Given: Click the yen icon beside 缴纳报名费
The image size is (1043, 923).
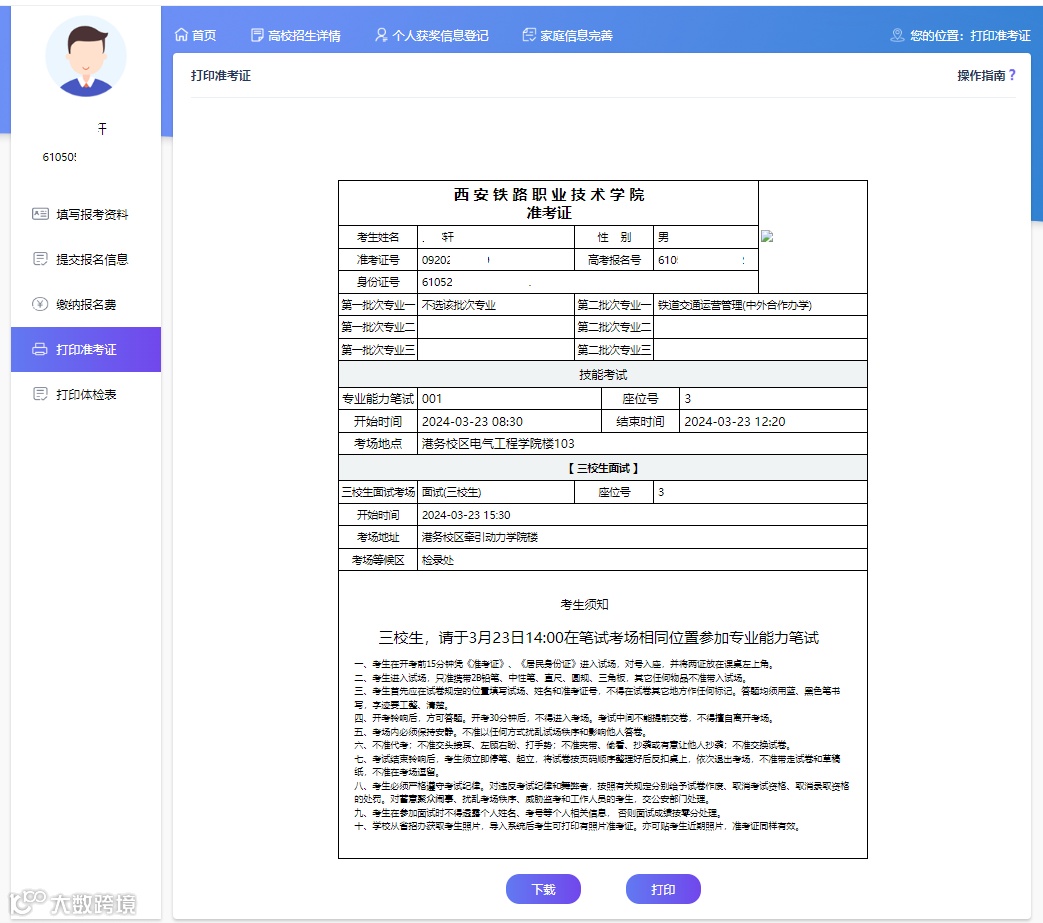Looking at the screenshot, I should 41,304.
